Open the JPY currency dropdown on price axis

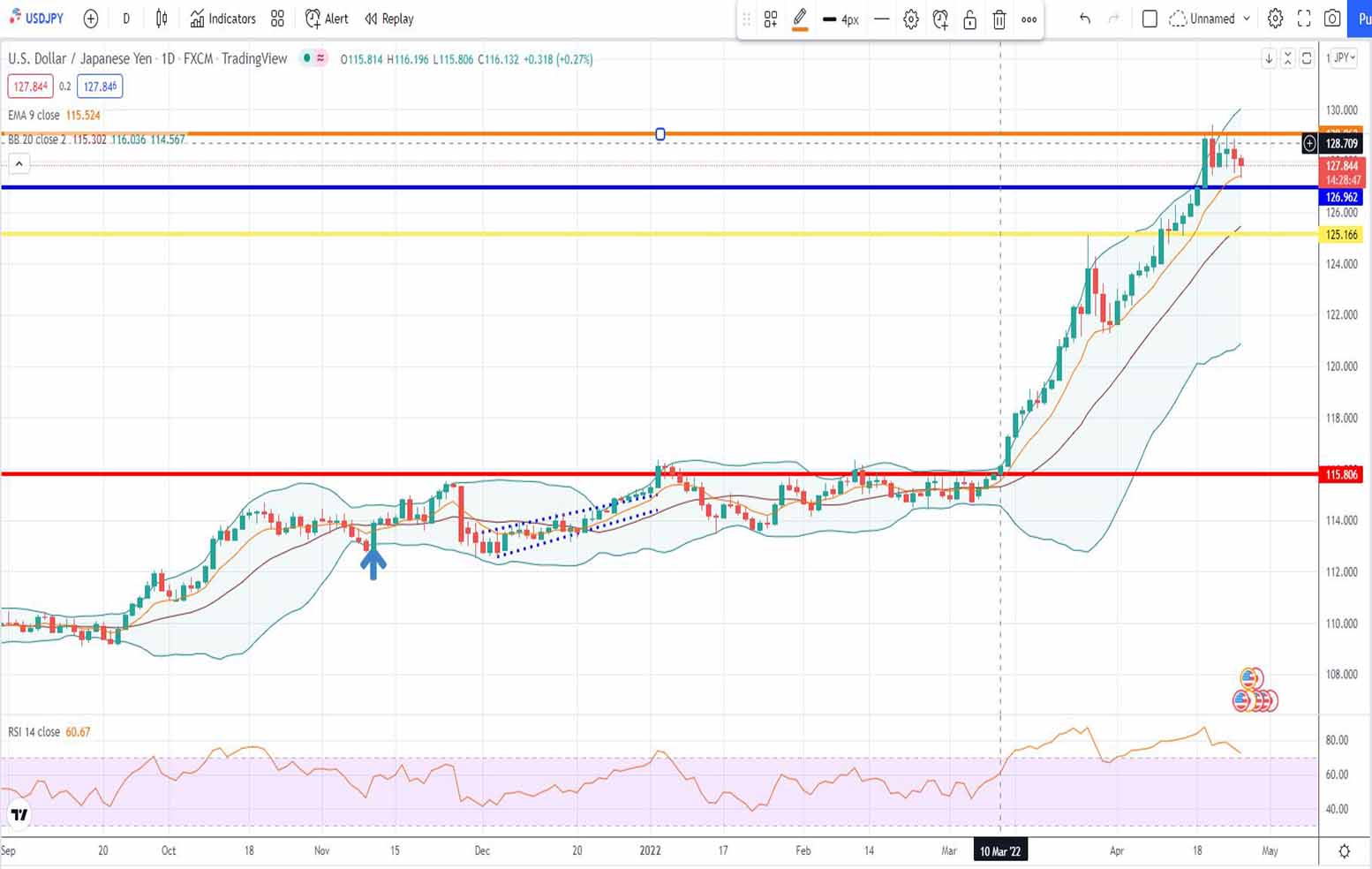click(1344, 58)
